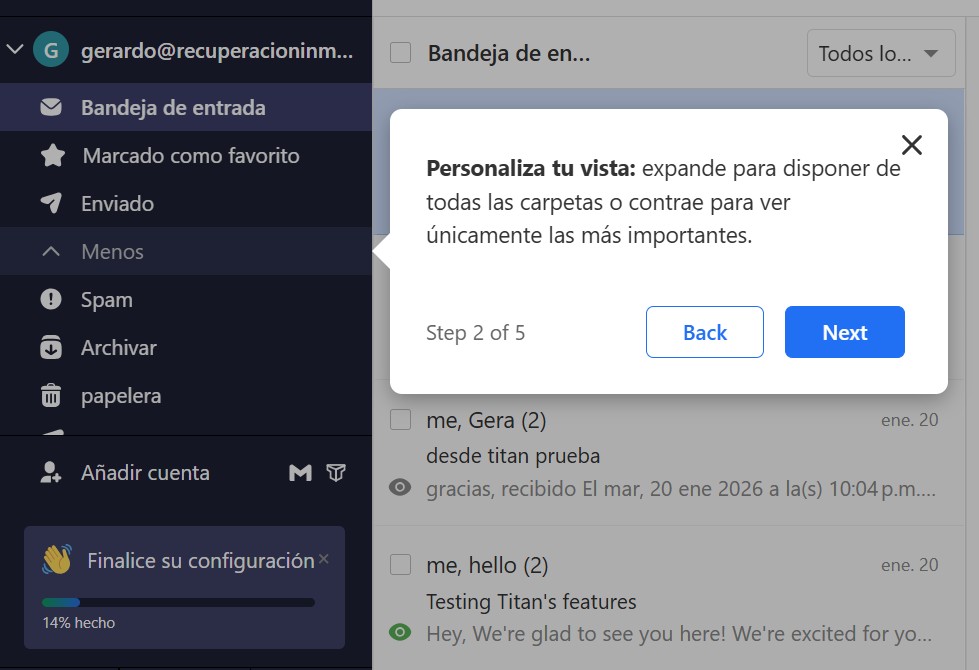Open the Bandeja de entrada folder
The height and width of the screenshot is (670, 979).
172,108
